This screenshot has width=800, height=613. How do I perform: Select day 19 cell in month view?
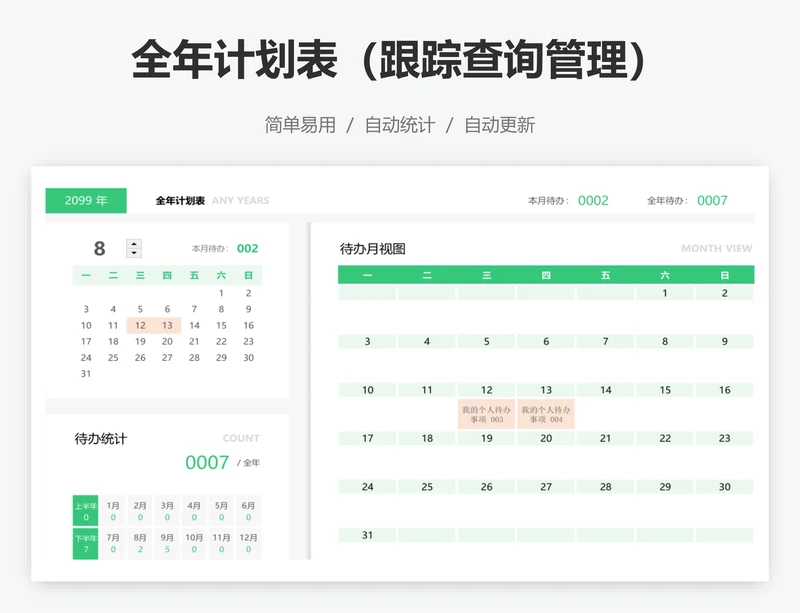[487, 438]
